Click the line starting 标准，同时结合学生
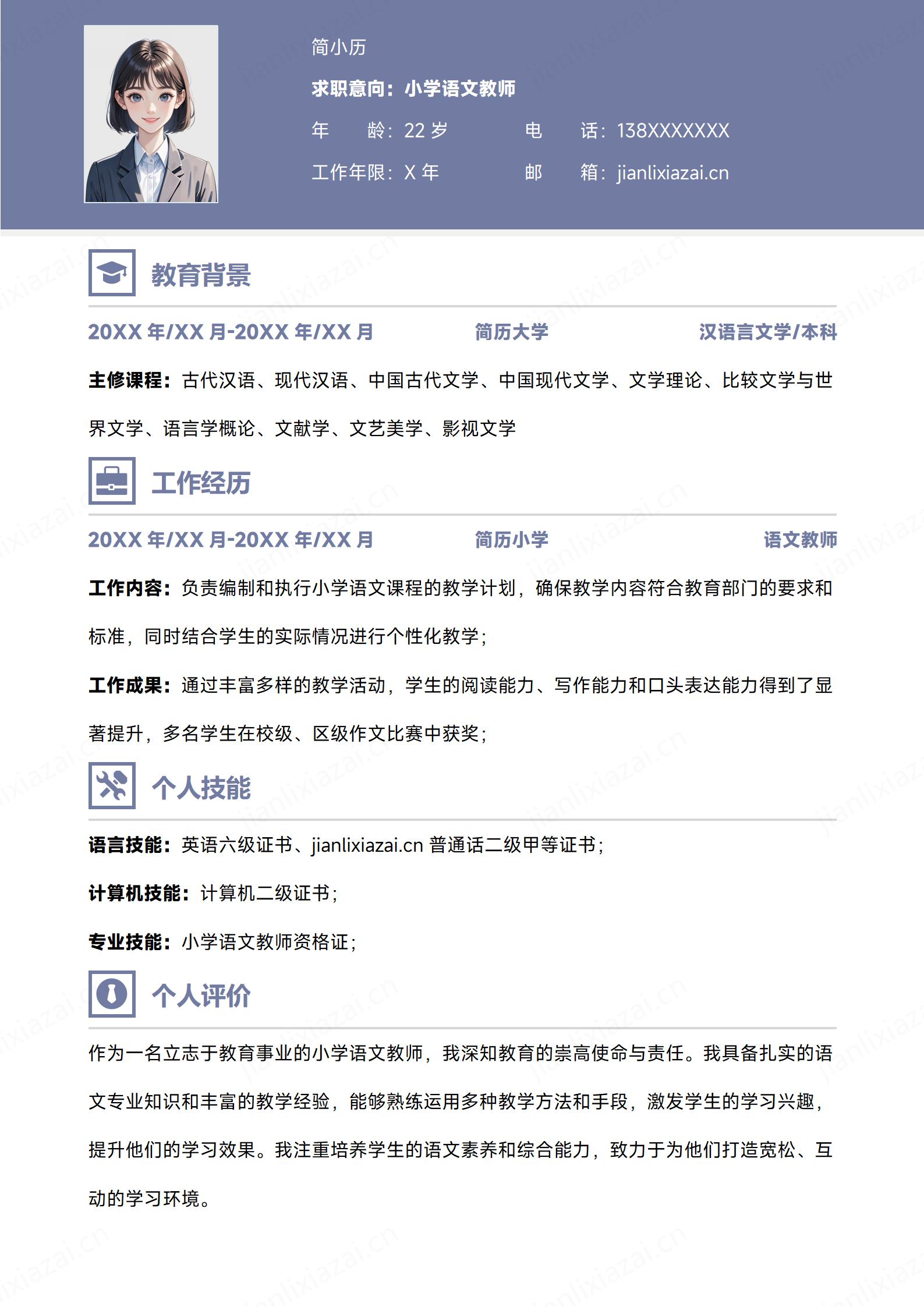 288,636
